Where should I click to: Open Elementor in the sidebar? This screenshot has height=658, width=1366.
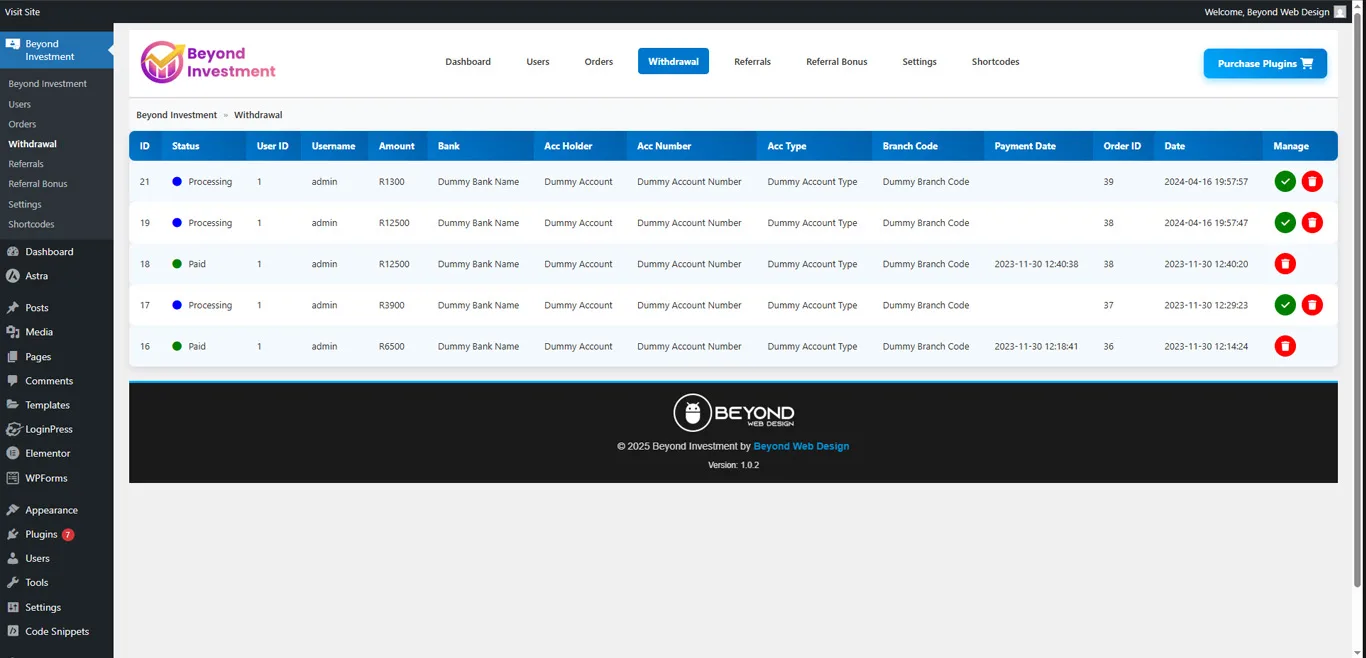pyautogui.click(x=48, y=453)
